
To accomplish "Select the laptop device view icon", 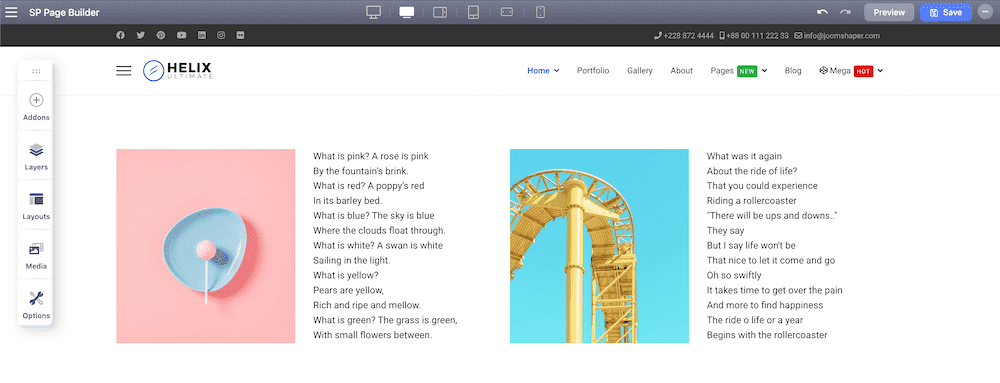I will (x=406, y=12).
